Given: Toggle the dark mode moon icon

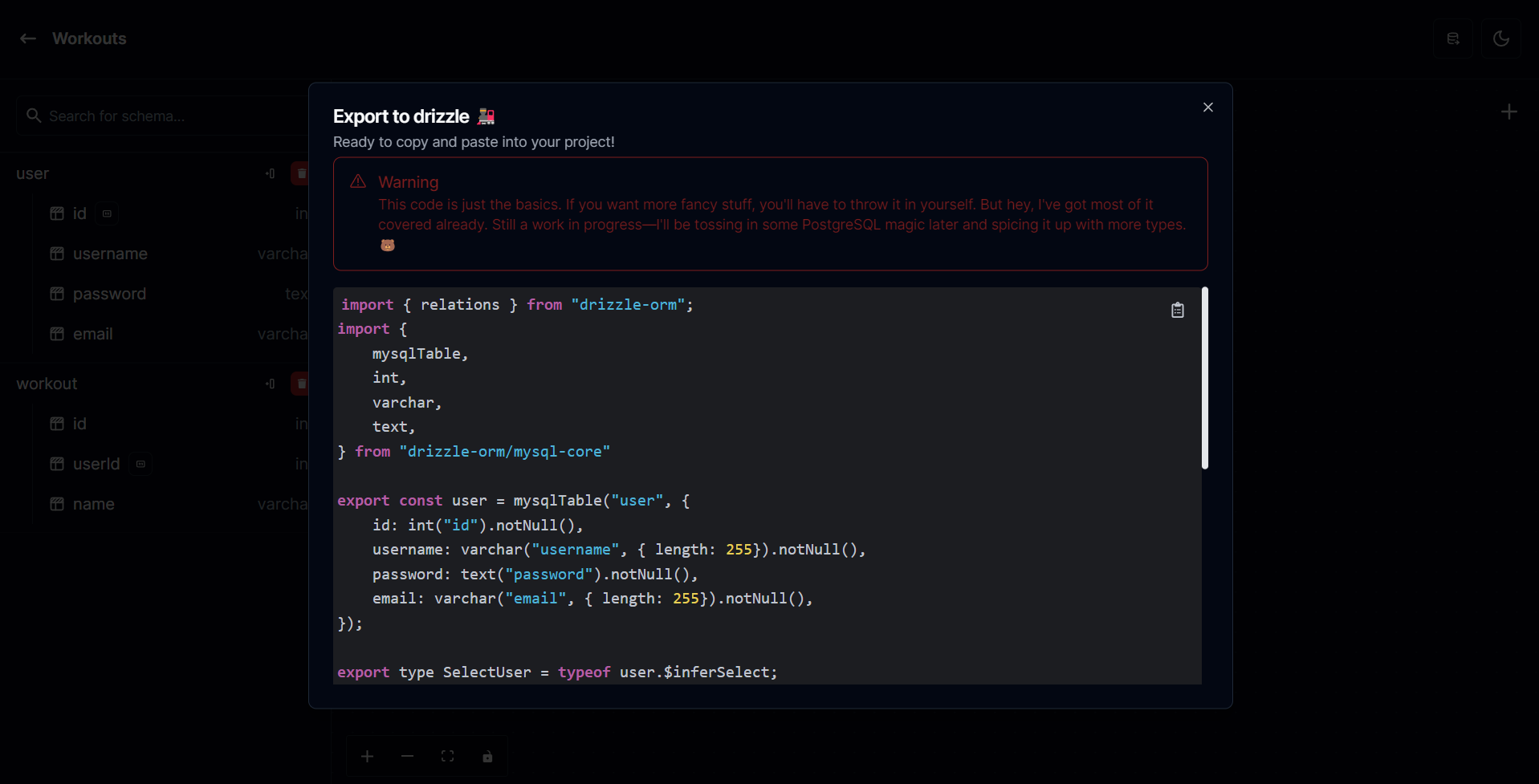Looking at the screenshot, I should pyautogui.click(x=1500, y=39).
